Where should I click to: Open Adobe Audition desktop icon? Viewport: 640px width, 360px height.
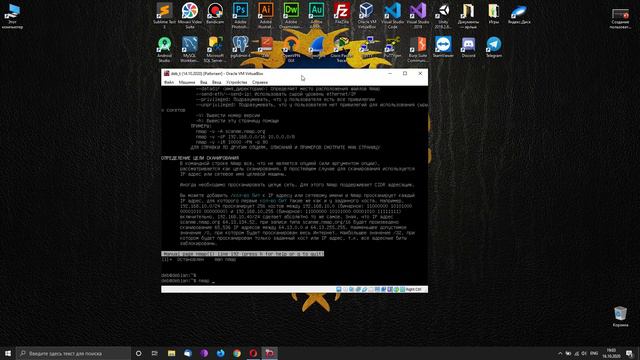tap(316, 16)
